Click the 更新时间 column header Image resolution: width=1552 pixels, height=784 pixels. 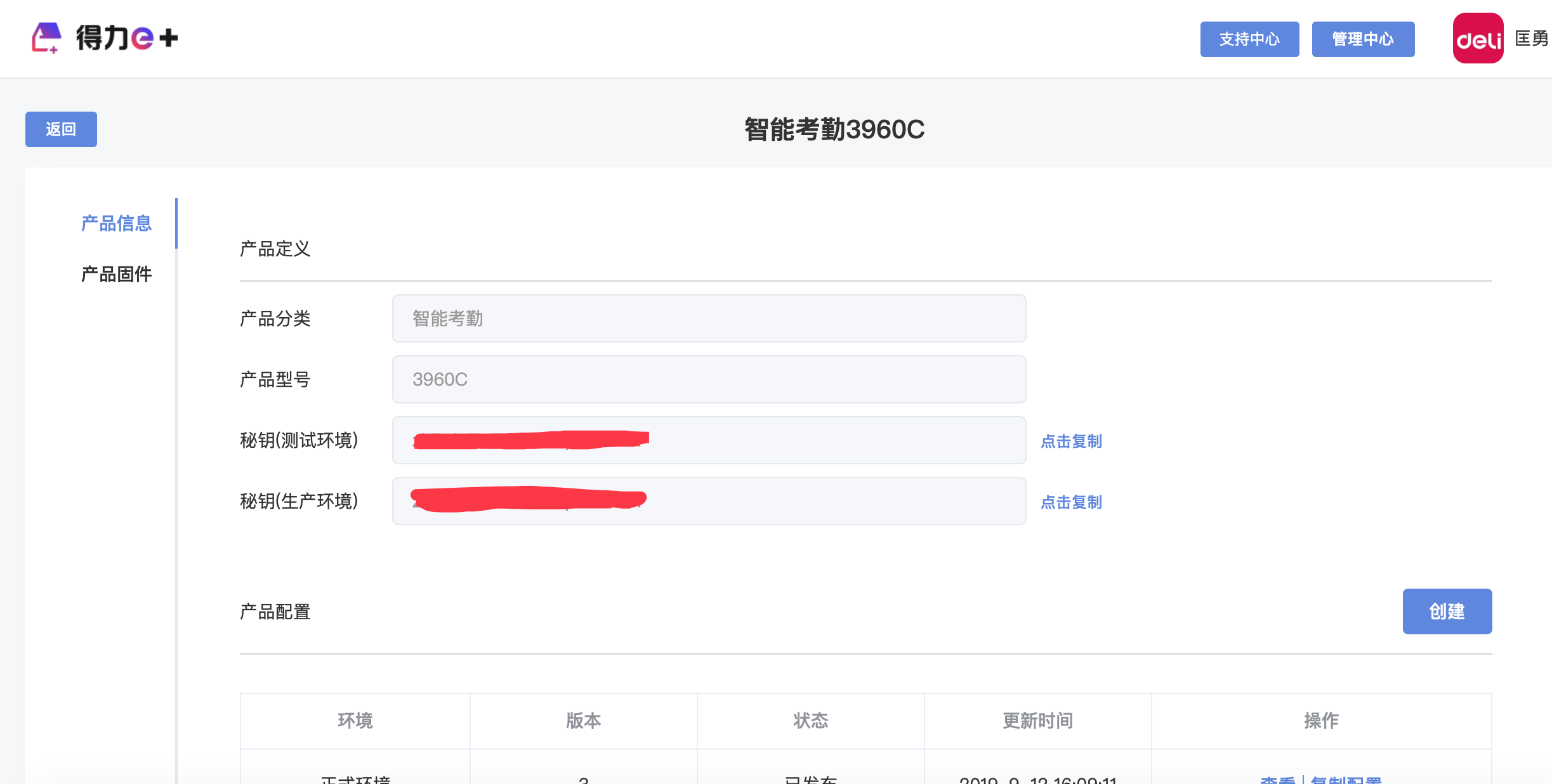(x=1037, y=721)
